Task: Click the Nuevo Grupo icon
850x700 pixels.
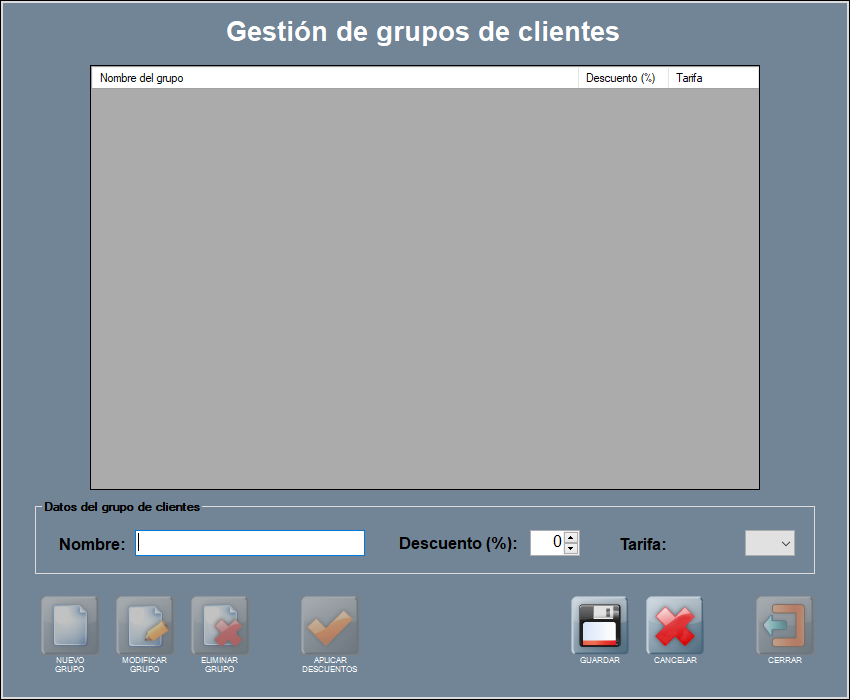Action: pos(69,625)
